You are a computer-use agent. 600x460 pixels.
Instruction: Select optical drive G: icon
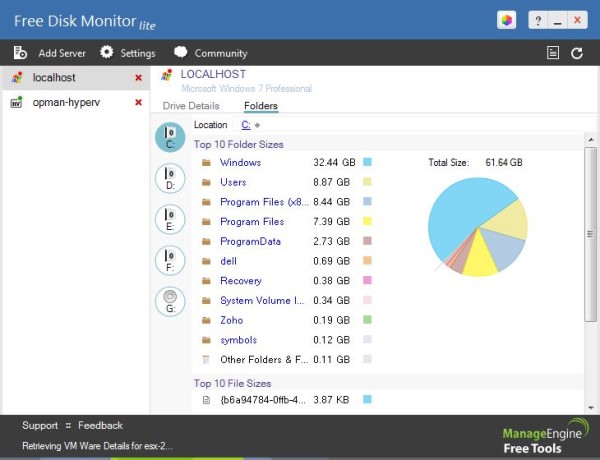click(x=170, y=302)
